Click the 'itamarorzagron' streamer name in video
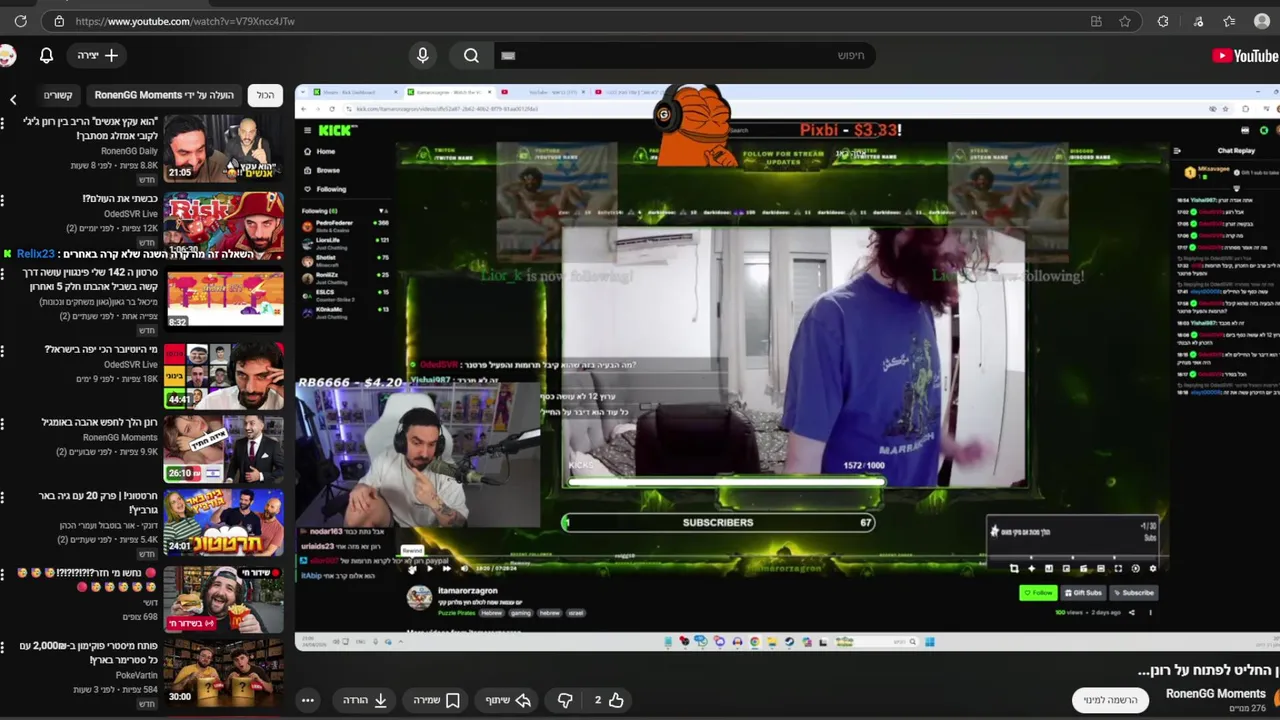1280x720 pixels. (468, 591)
